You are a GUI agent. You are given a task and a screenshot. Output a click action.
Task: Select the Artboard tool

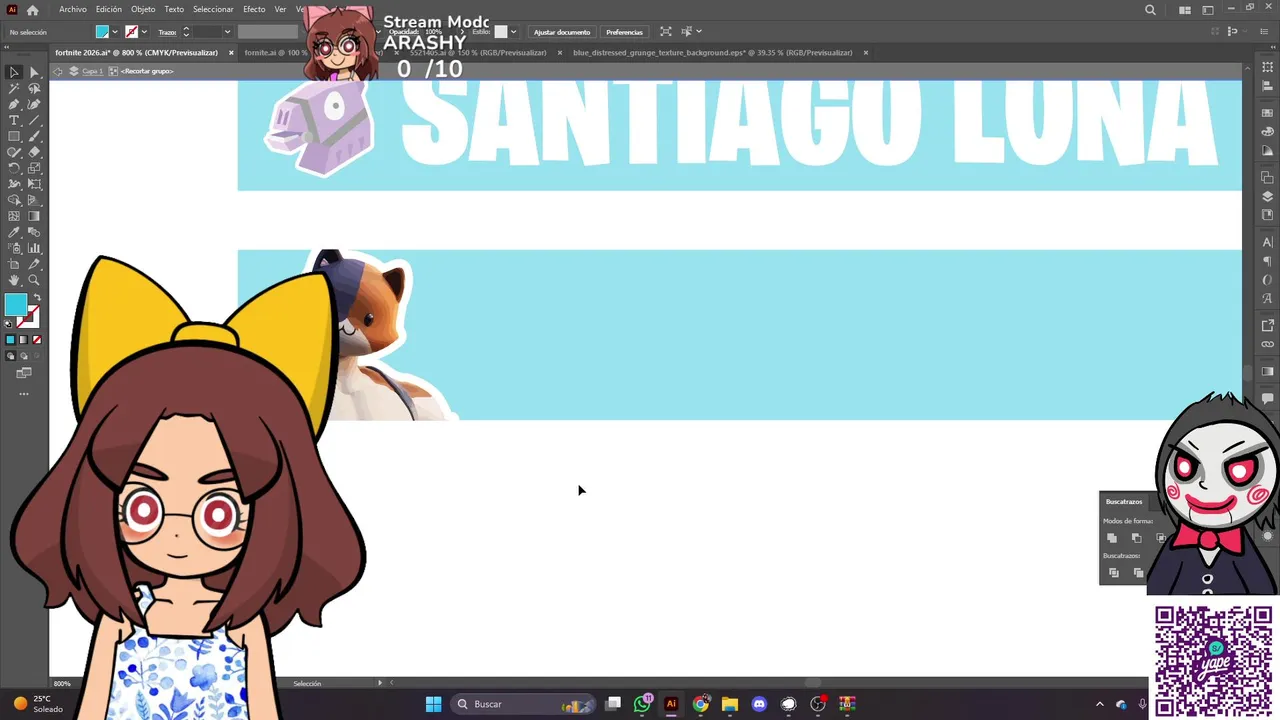coord(14,264)
